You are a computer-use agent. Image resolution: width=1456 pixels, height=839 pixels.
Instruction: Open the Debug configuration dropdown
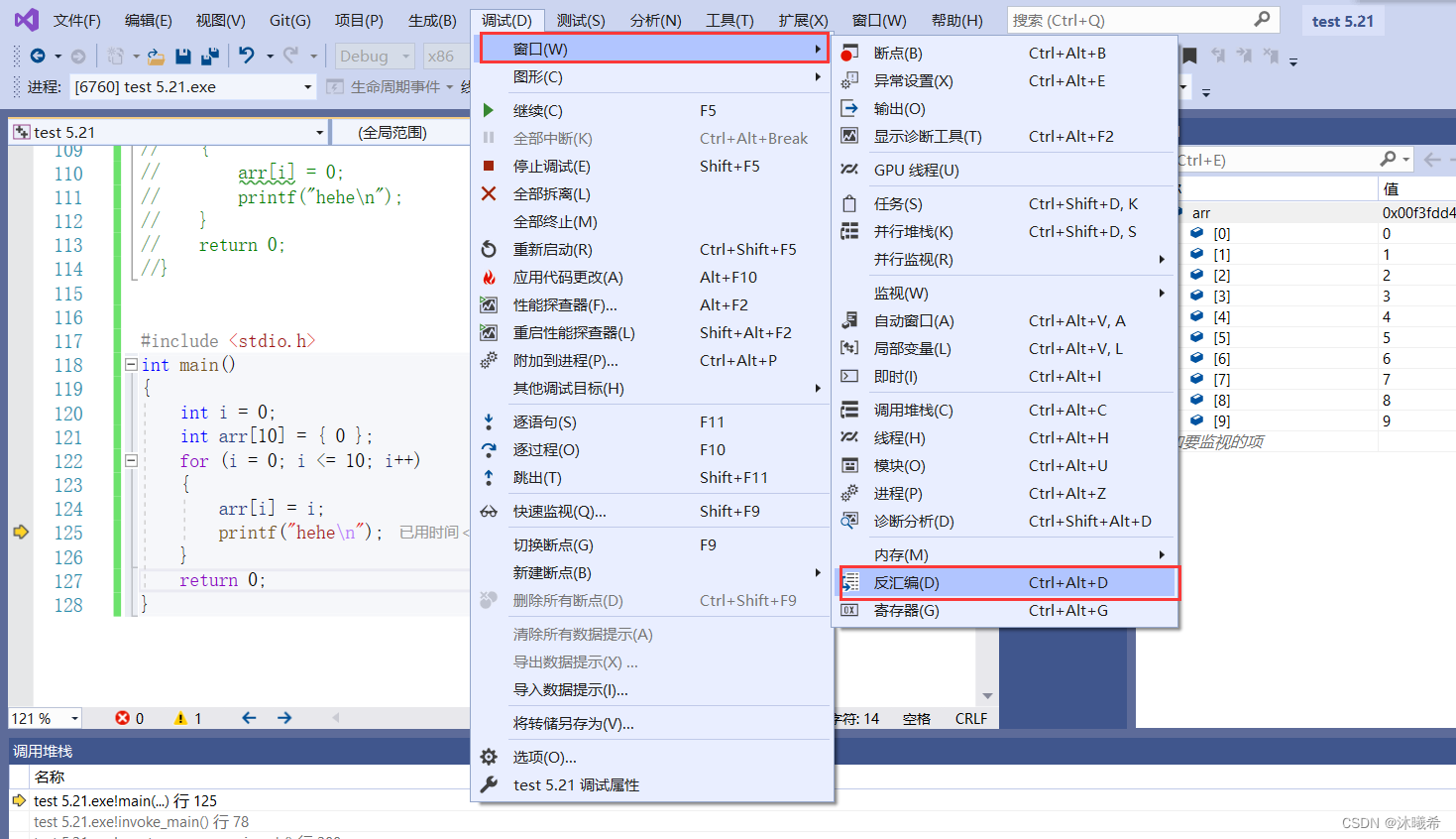pyautogui.click(x=406, y=57)
